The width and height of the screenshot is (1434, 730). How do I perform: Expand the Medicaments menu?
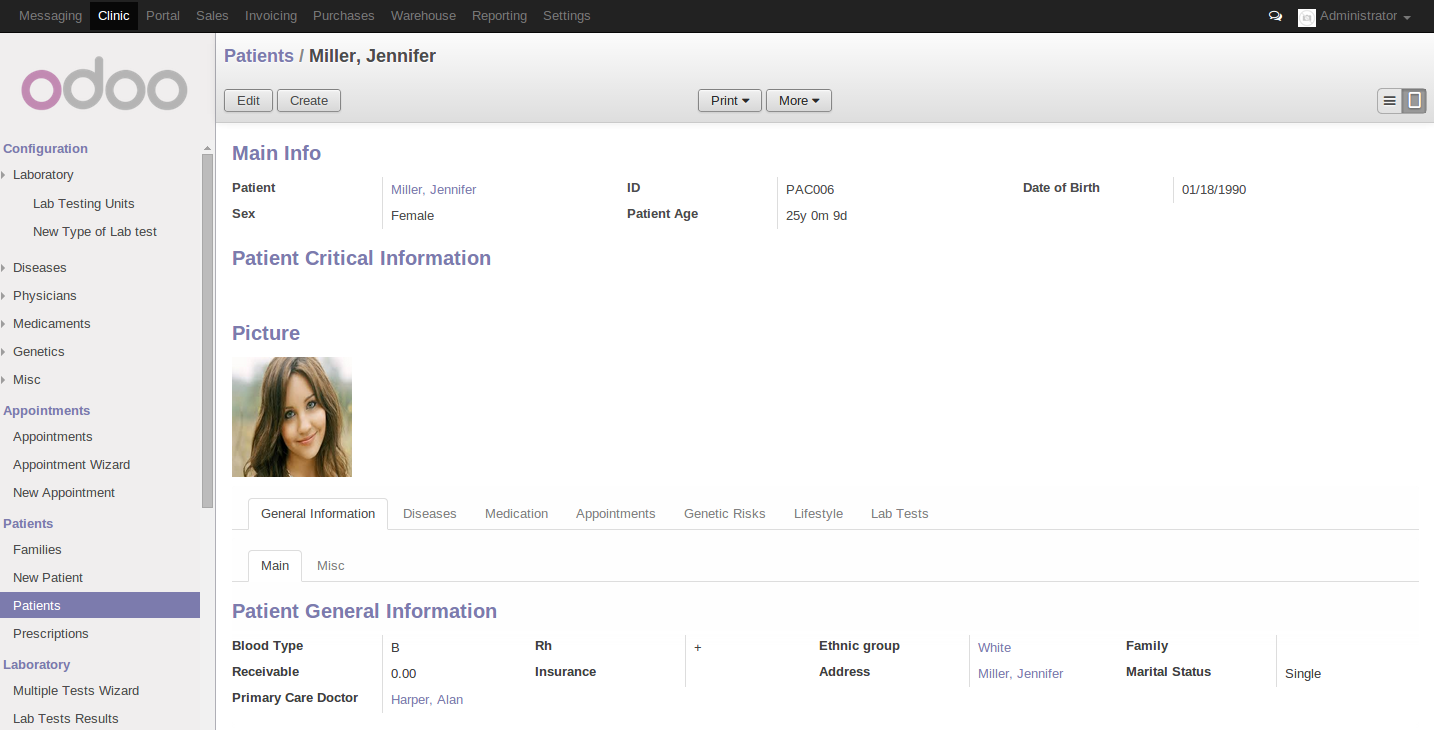click(52, 324)
